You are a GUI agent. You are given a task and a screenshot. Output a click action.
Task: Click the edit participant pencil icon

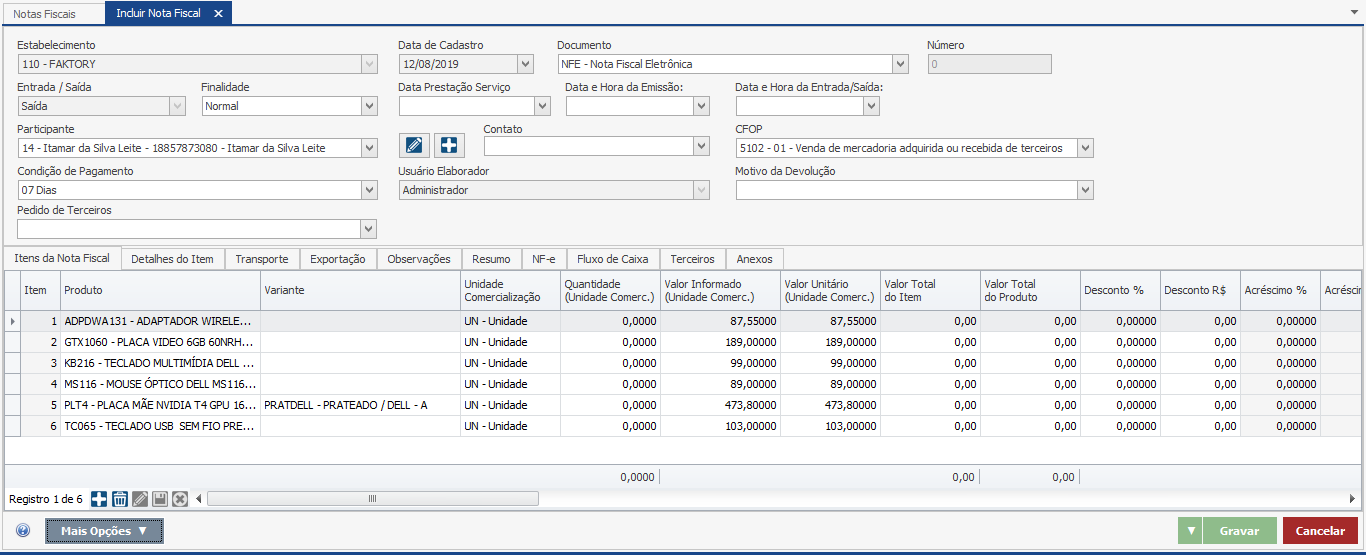(x=414, y=145)
